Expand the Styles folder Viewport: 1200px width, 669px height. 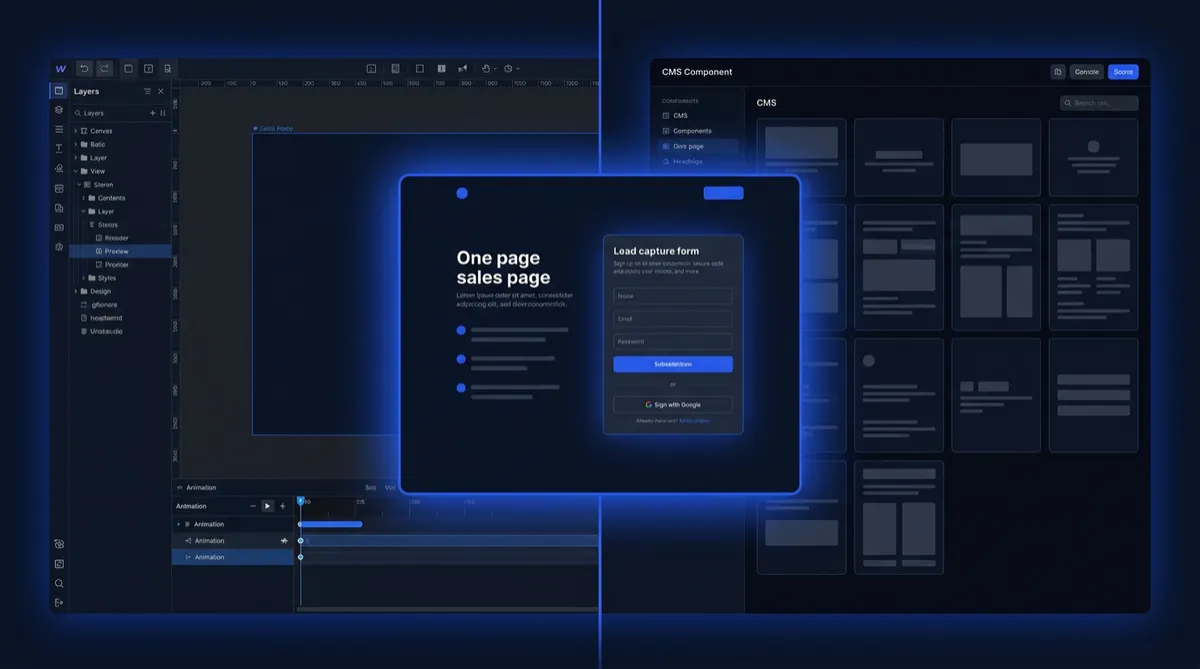click(83, 278)
